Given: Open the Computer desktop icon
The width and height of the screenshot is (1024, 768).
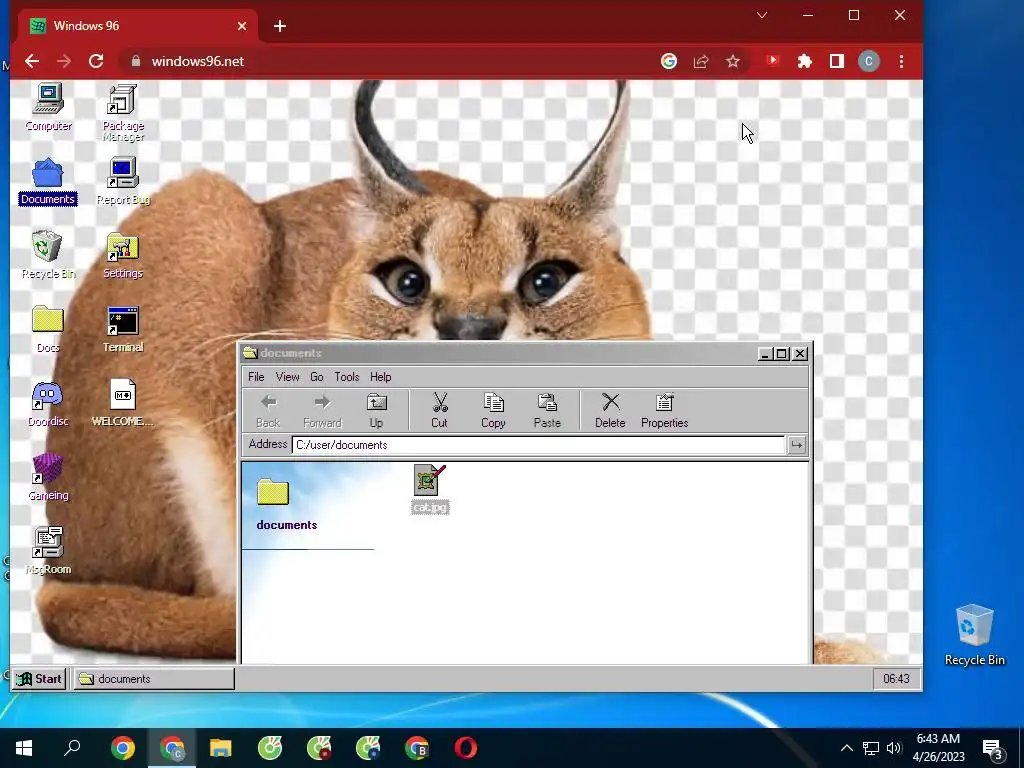Looking at the screenshot, I should click(48, 107).
